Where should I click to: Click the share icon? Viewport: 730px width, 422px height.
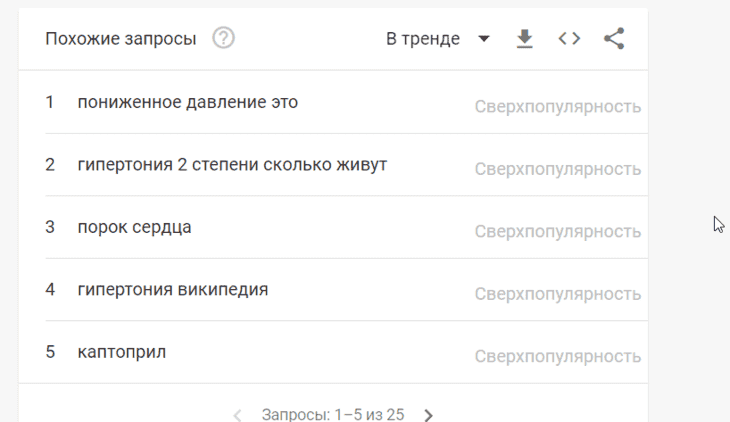pyautogui.click(x=614, y=38)
